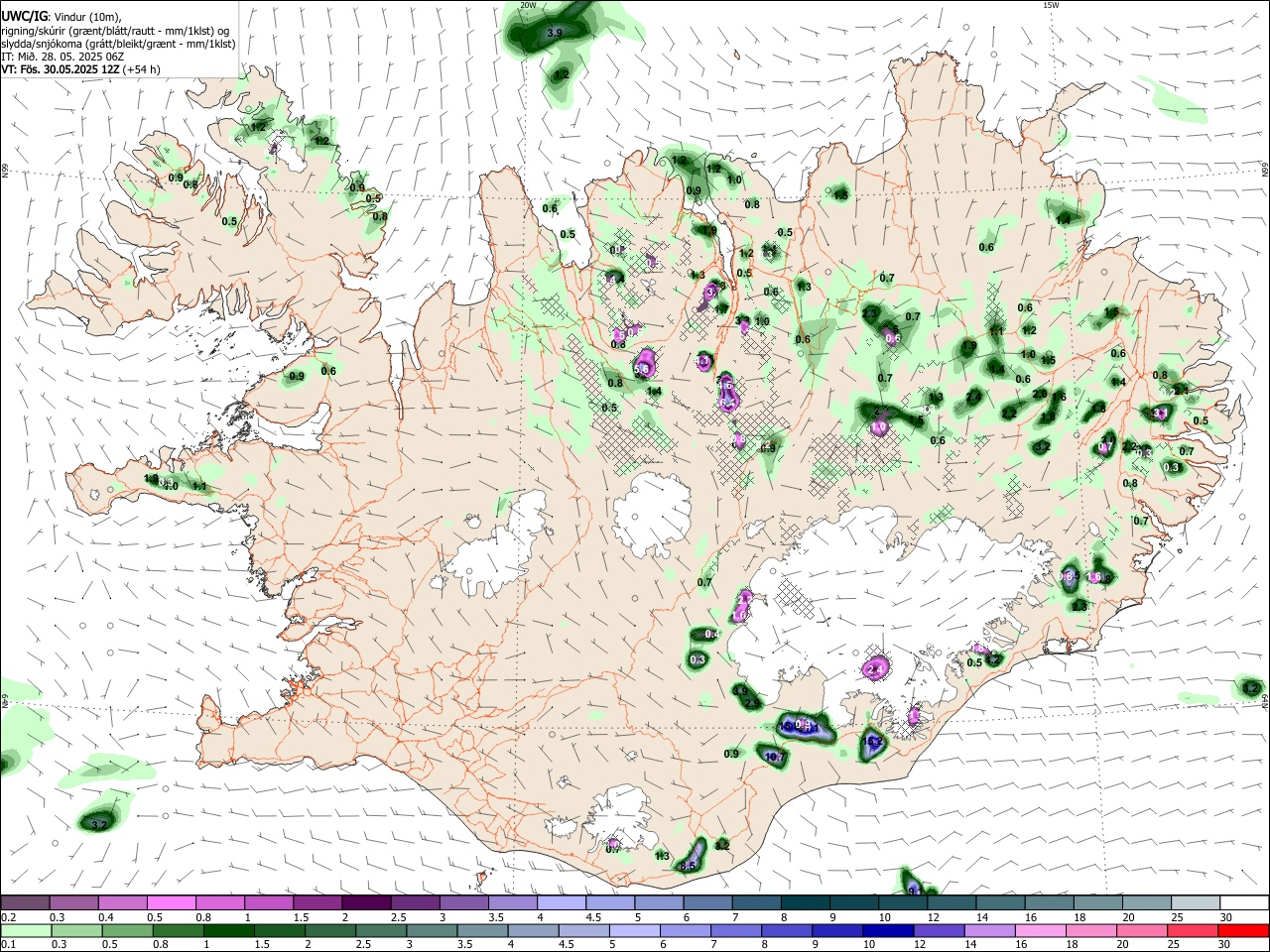Click the 'UWC/IG: Vindur (10m)' title text
Screen dimensions: 1270x952
(62, 16)
